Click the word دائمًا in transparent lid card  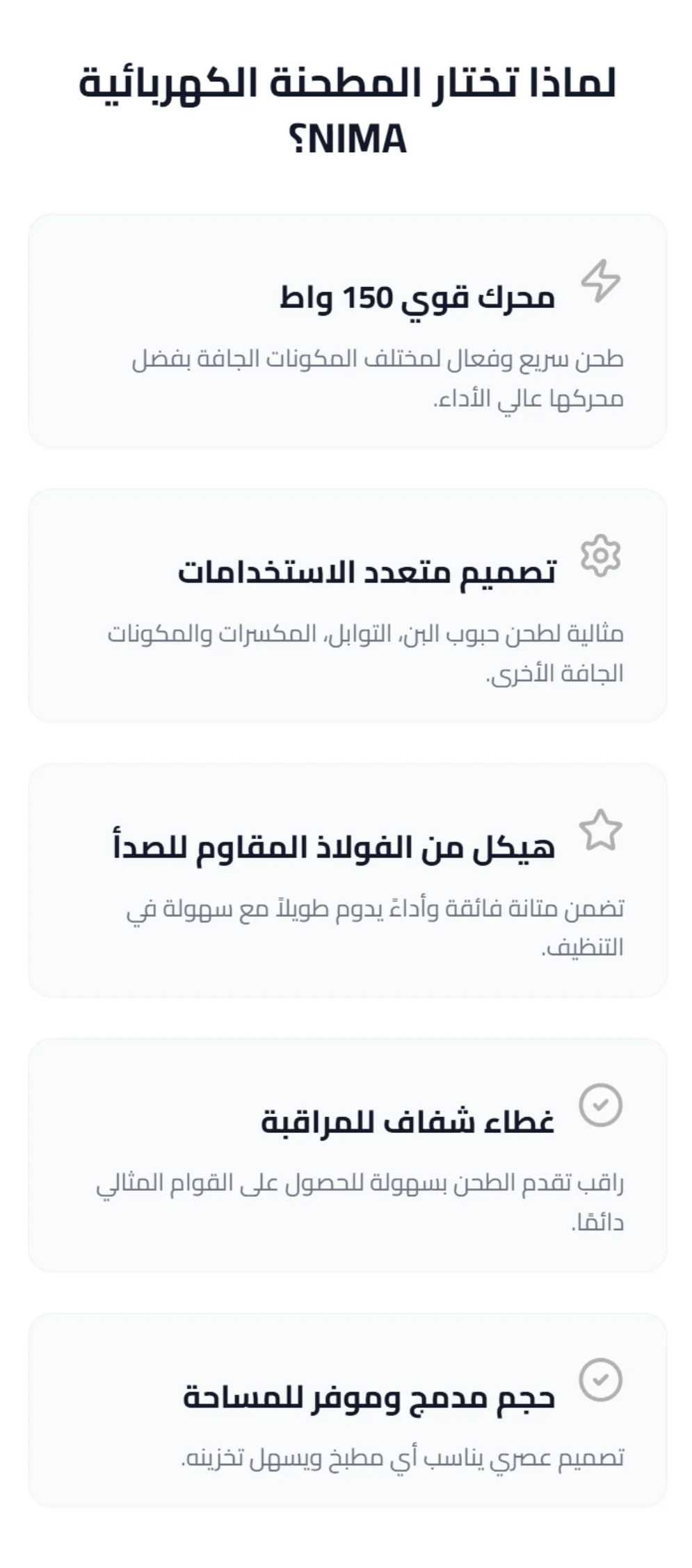click(x=597, y=1223)
